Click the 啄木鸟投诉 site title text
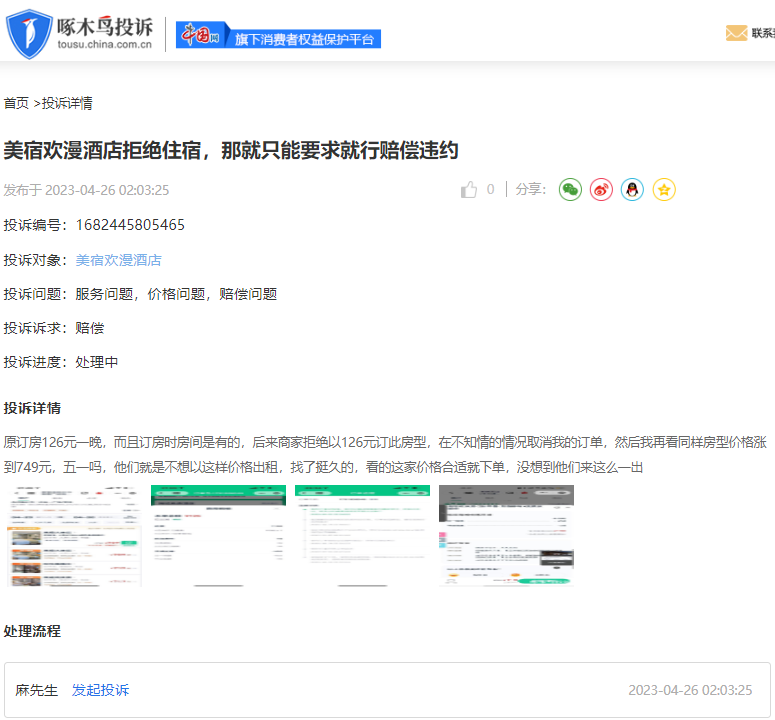 105,27
